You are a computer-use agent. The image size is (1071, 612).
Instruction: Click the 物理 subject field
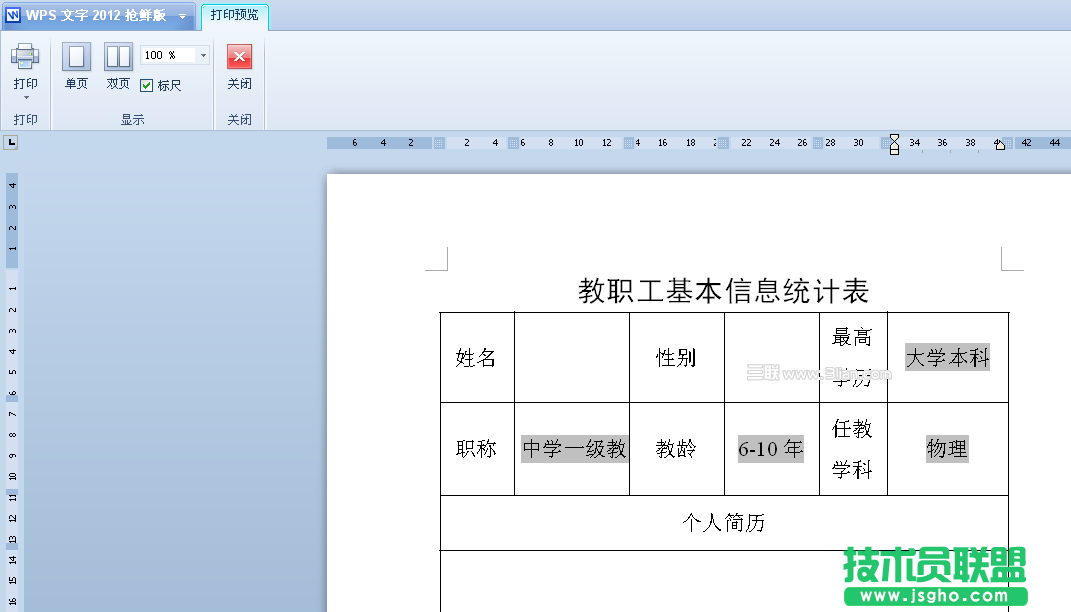tap(947, 449)
